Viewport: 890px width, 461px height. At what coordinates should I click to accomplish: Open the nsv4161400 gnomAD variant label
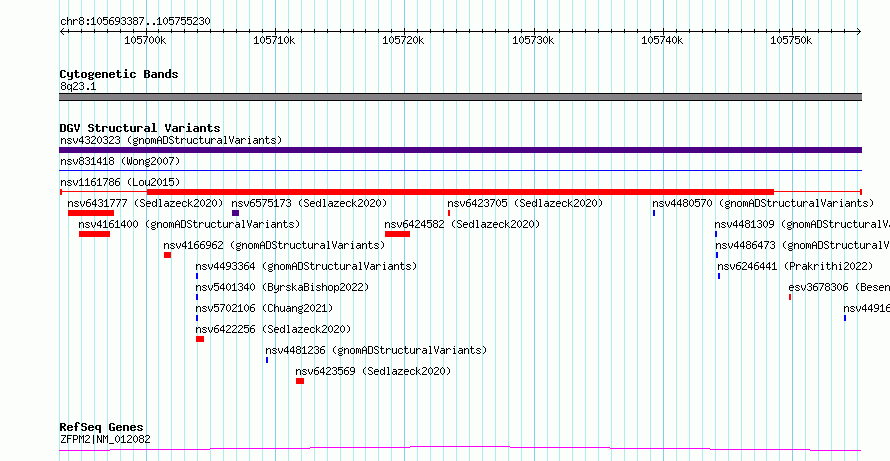click(x=190, y=224)
